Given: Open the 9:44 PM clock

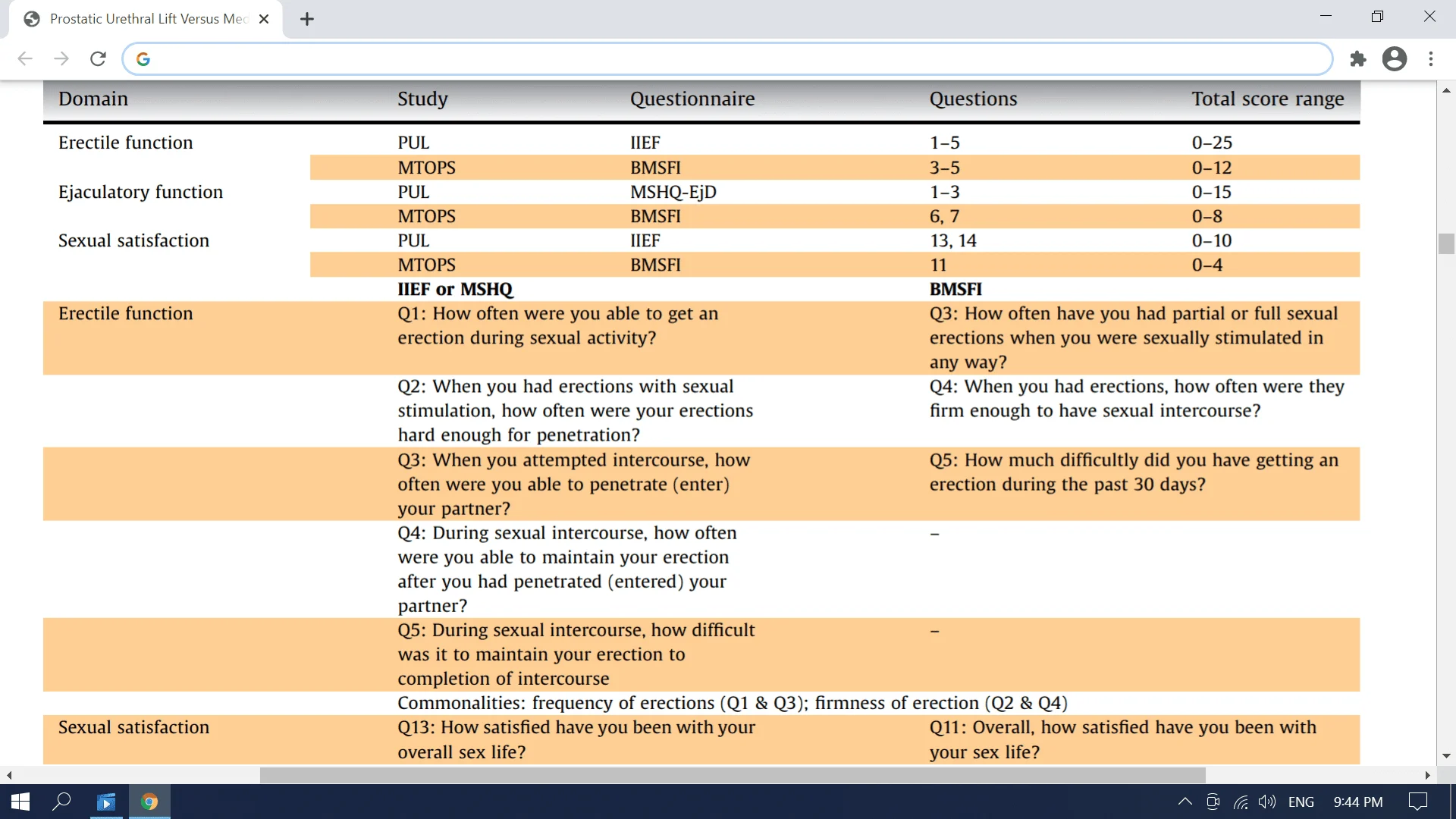Looking at the screenshot, I should pyautogui.click(x=1358, y=802).
